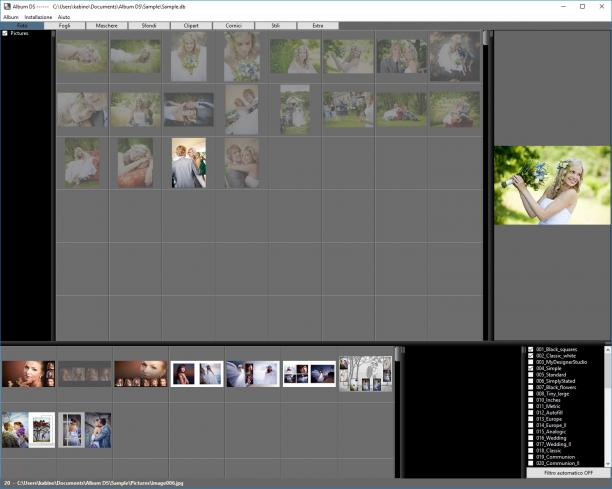The width and height of the screenshot is (612, 489).
Task: Open the Album menu
Action: [11, 17]
